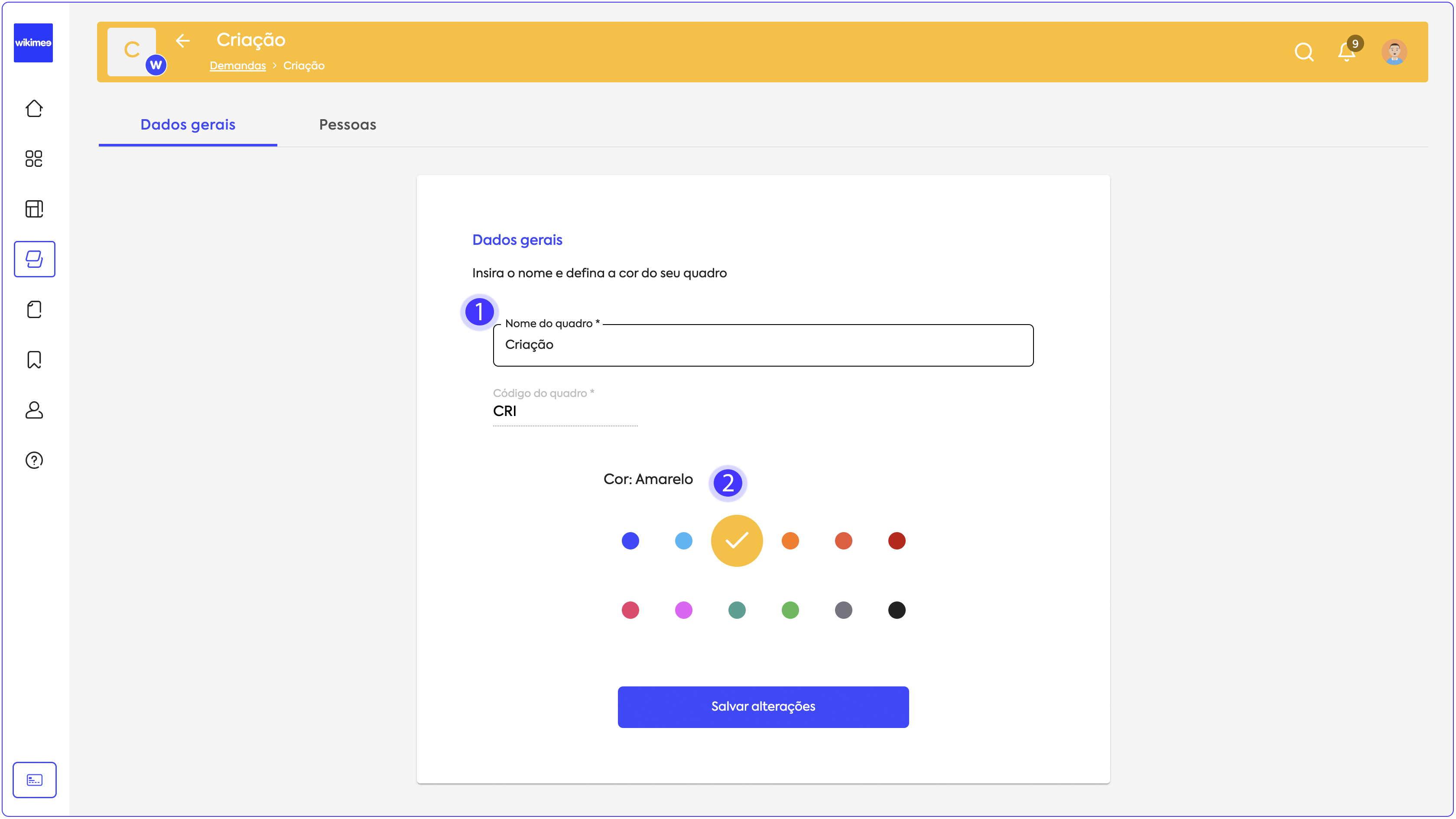The height and width of the screenshot is (819, 1456).
Task: Open the notifications bell
Action: 1346,52
